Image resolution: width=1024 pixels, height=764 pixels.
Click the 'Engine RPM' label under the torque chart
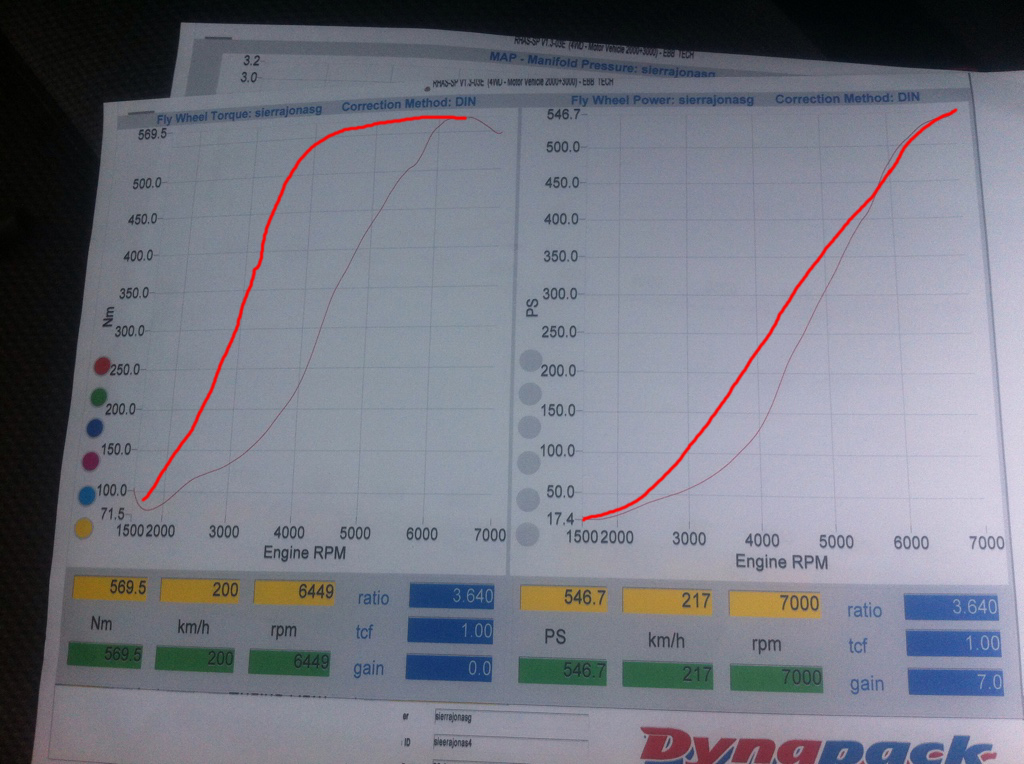coord(304,553)
